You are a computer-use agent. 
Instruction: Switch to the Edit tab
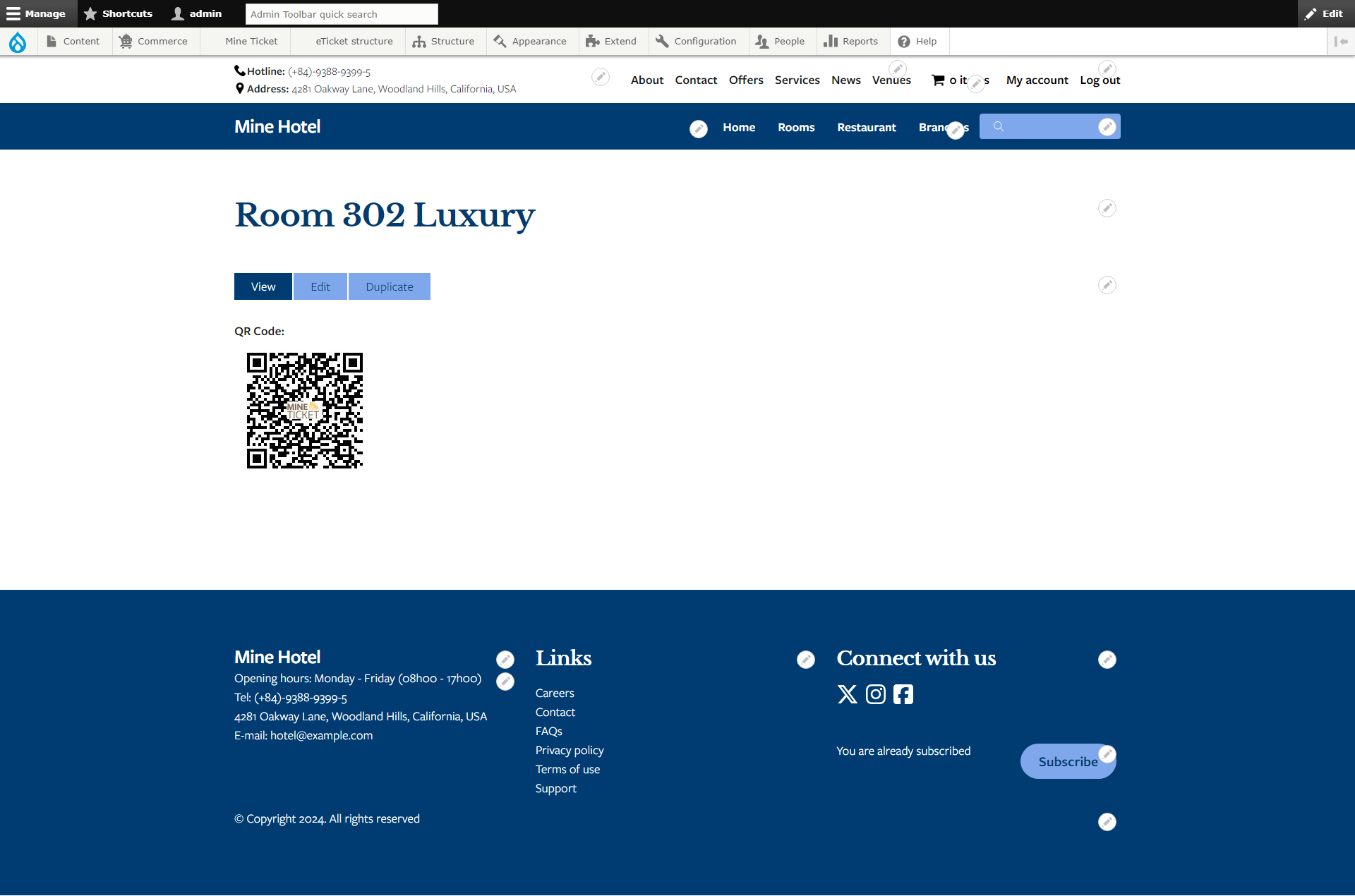(320, 286)
